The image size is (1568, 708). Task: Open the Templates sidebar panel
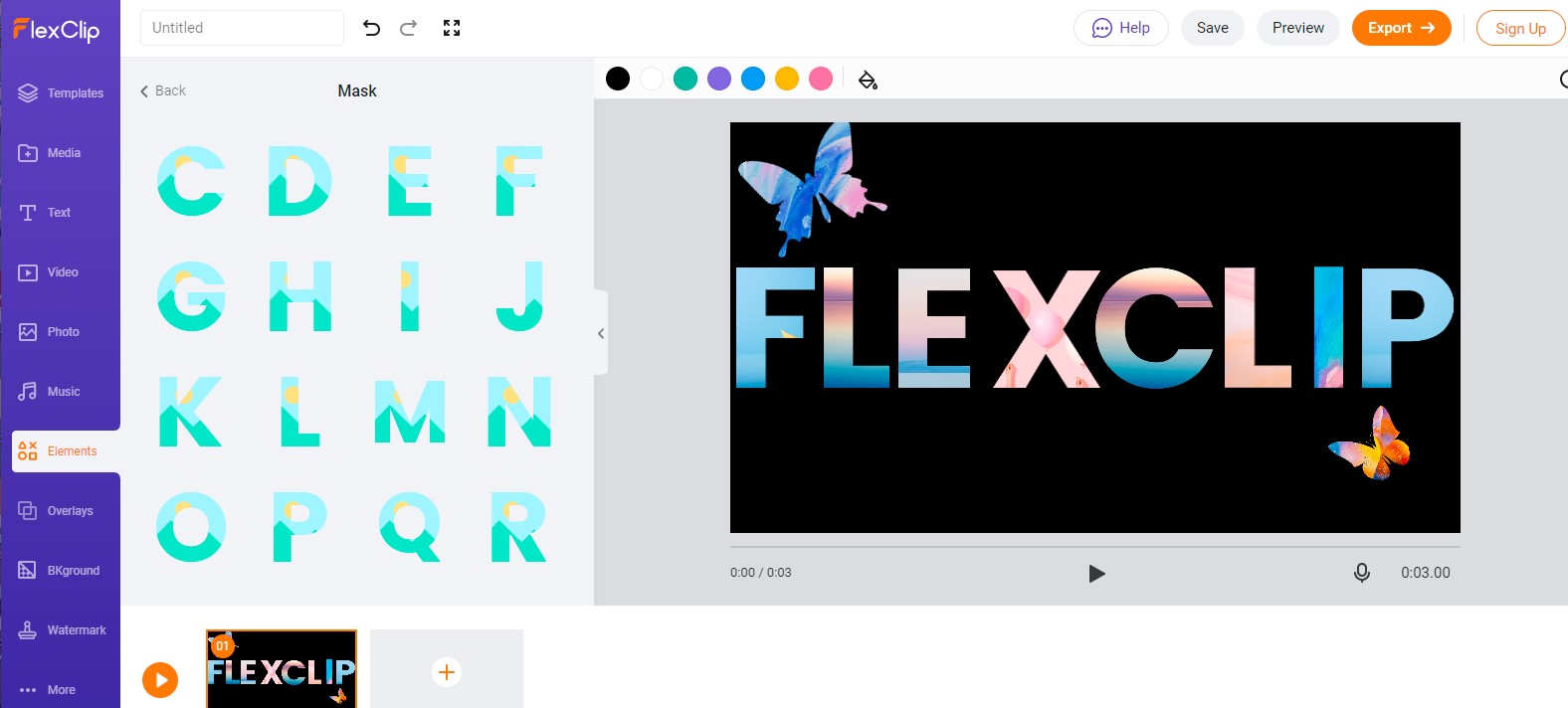coord(61,92)
